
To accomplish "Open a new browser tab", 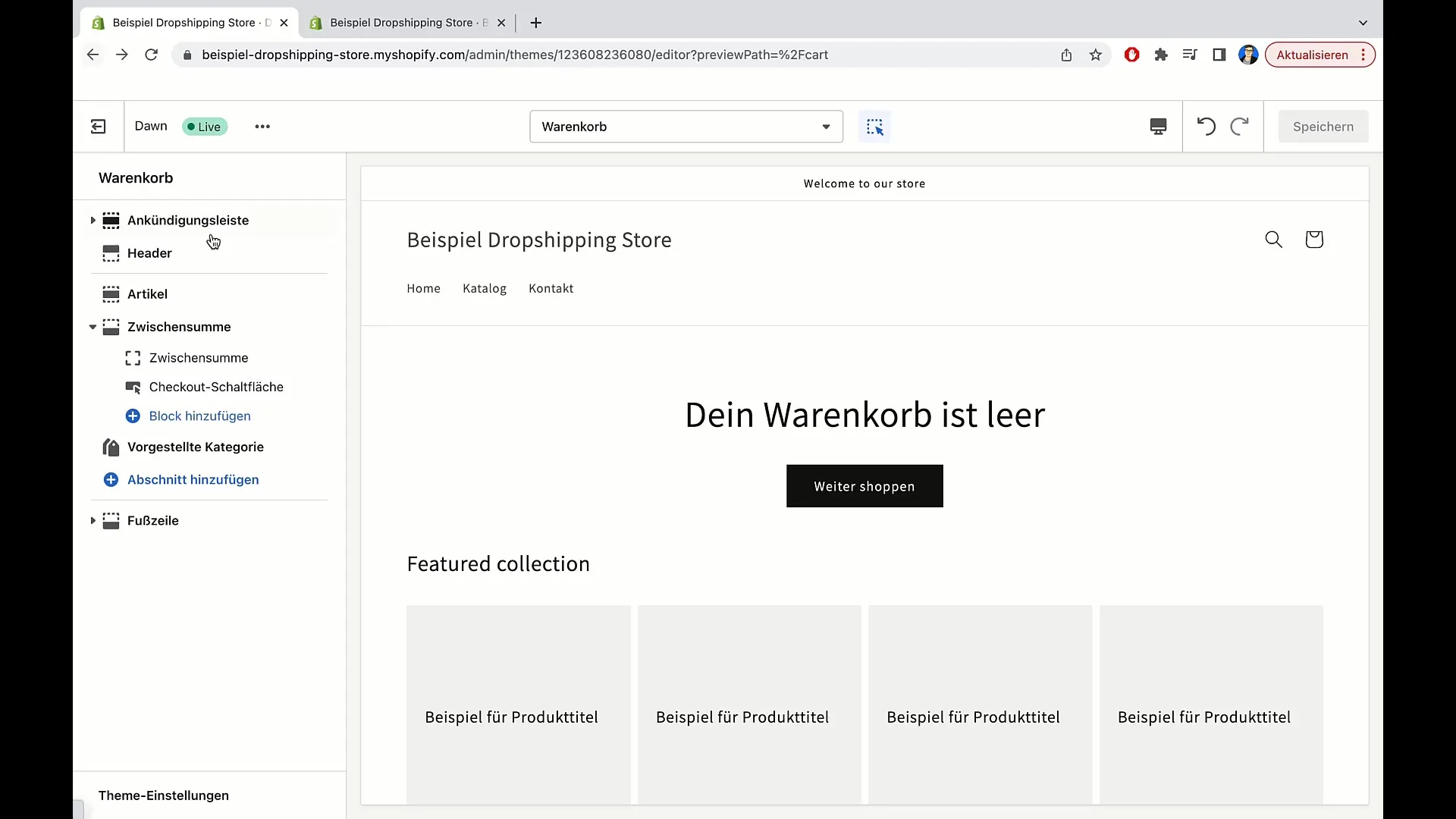I will pos(536,23).
